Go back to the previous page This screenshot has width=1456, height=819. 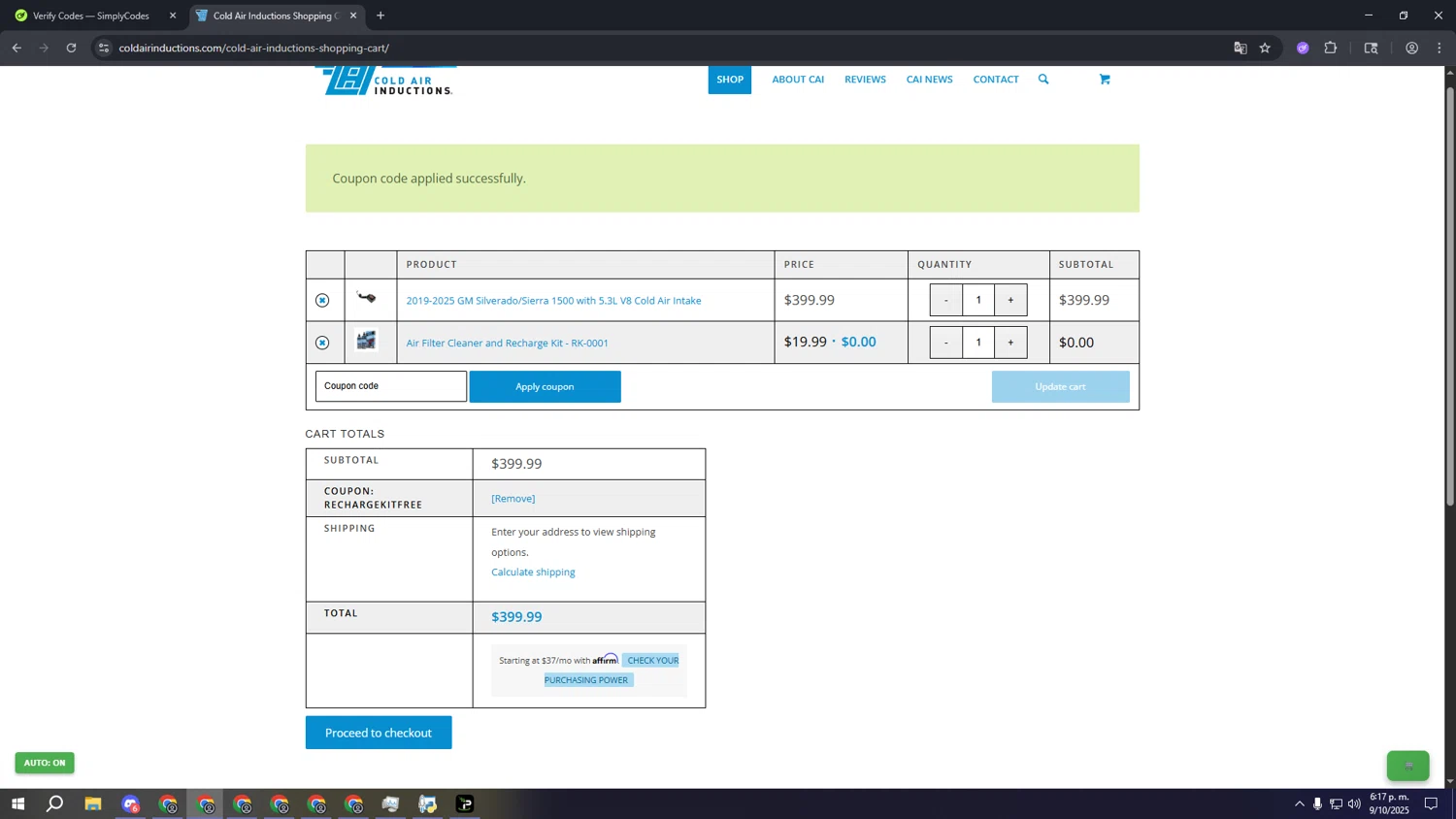click(x=17, y=48)
